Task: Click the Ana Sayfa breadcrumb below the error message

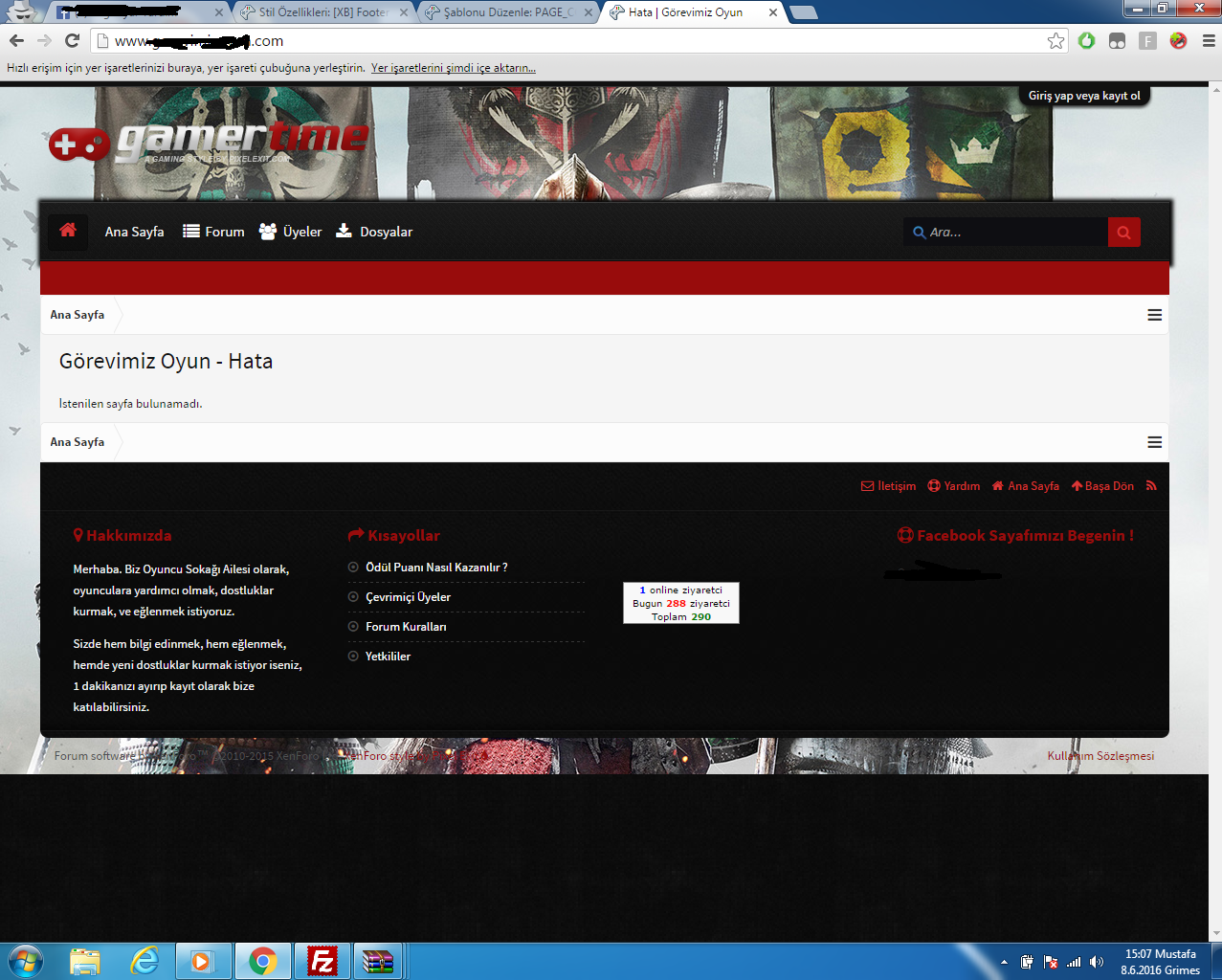Action: (x=78, y=442)
